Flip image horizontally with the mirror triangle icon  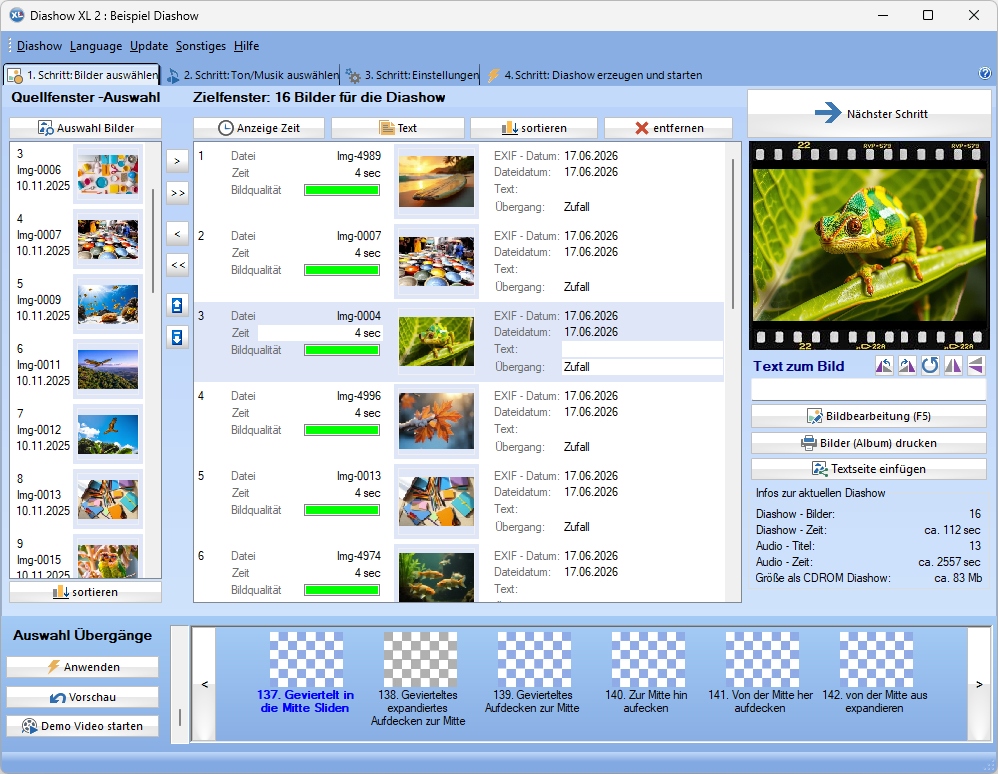(953, 366)
